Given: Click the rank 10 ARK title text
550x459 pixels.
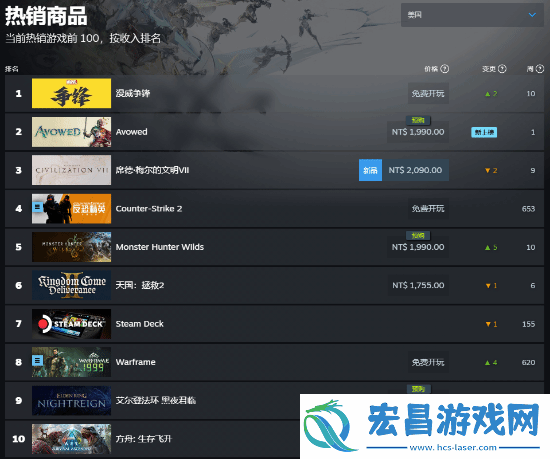Looking at the screenshot, I should point(144,439).
